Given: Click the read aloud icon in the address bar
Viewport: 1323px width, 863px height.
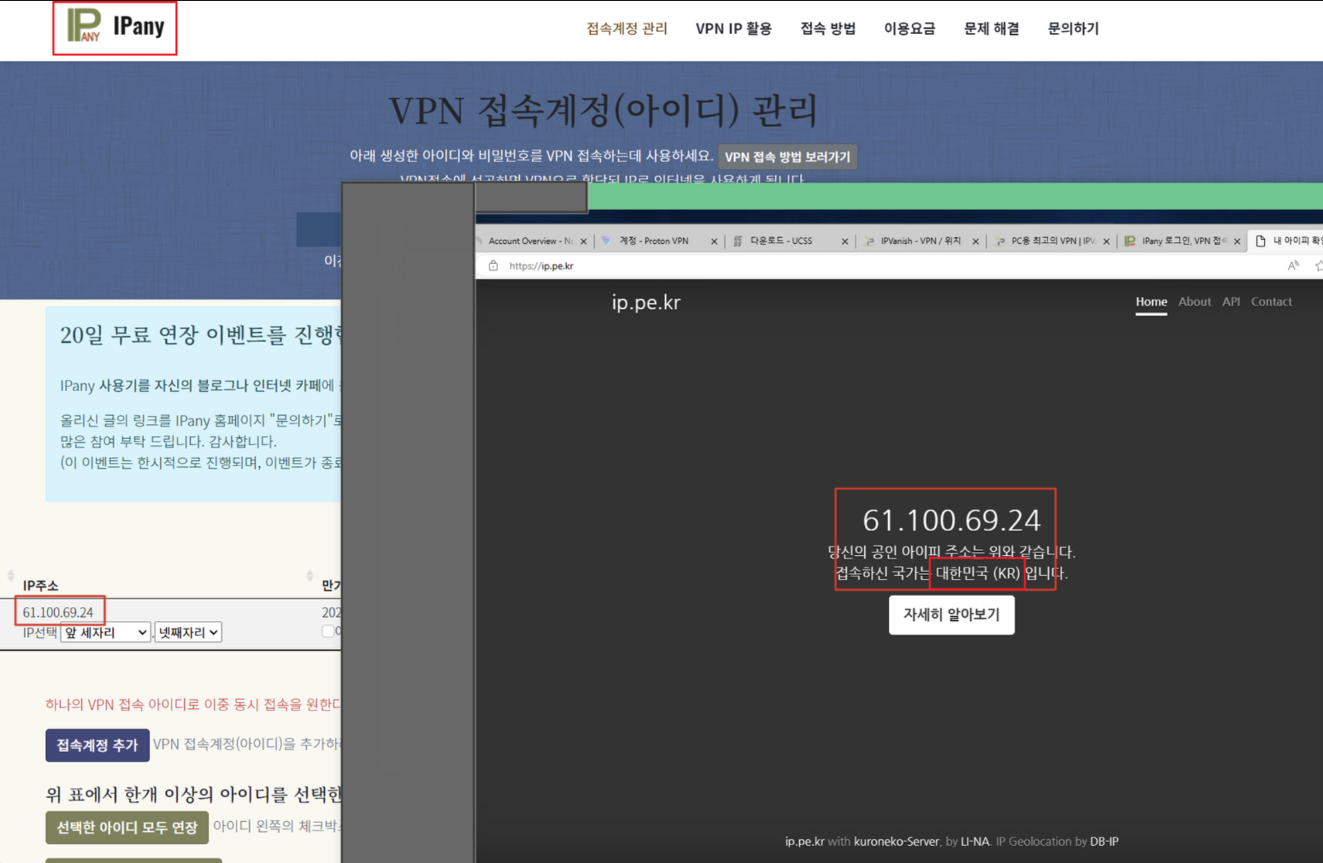Looking at the screenshot, I should click(1293, 266).
